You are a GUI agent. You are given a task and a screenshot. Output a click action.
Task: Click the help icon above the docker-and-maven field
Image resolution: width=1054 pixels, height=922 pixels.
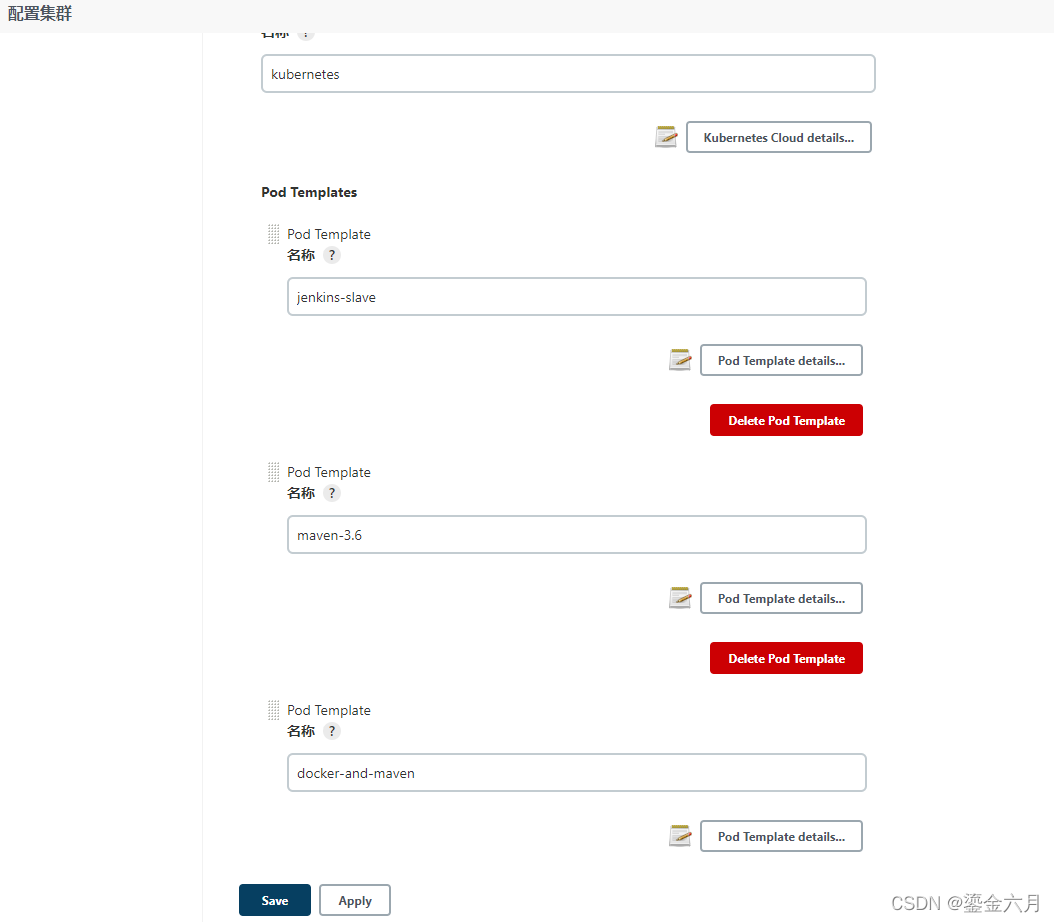coord(332,731)
